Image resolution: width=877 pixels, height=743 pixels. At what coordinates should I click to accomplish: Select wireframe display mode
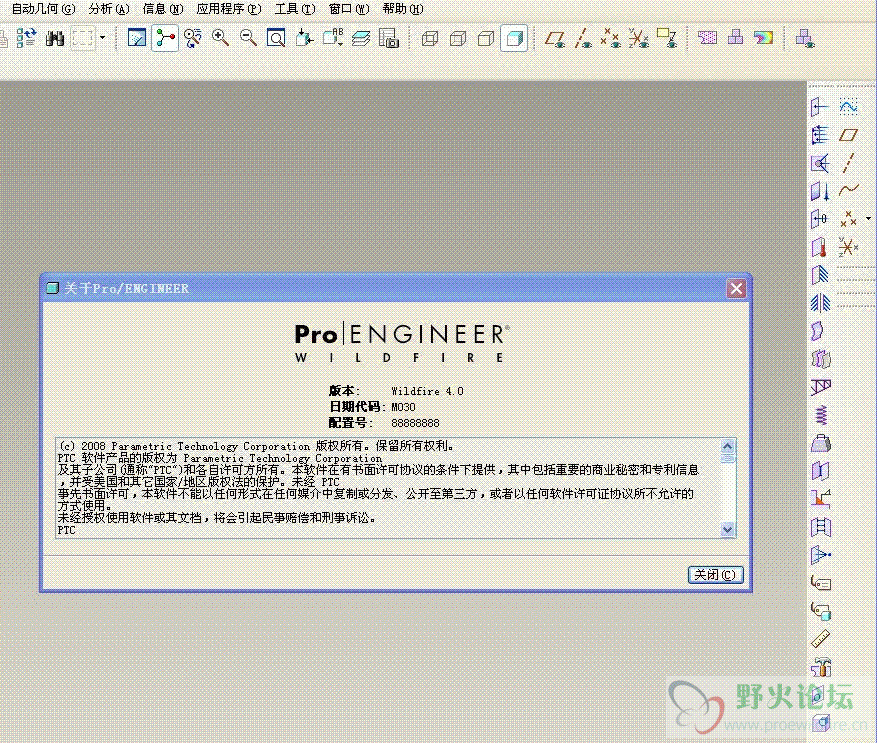[x=430, y=38]
